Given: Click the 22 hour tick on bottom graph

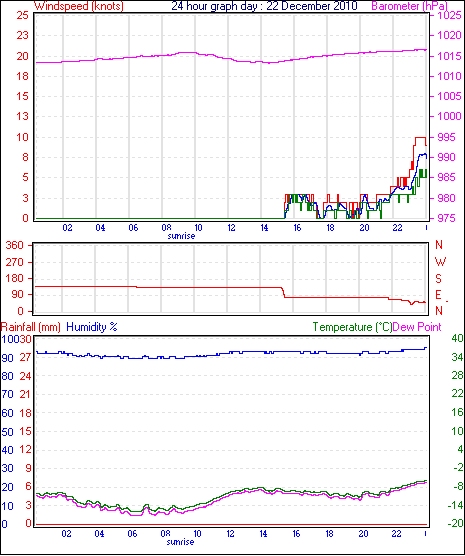Looking at the screenshot, I should tap(396, 533).
